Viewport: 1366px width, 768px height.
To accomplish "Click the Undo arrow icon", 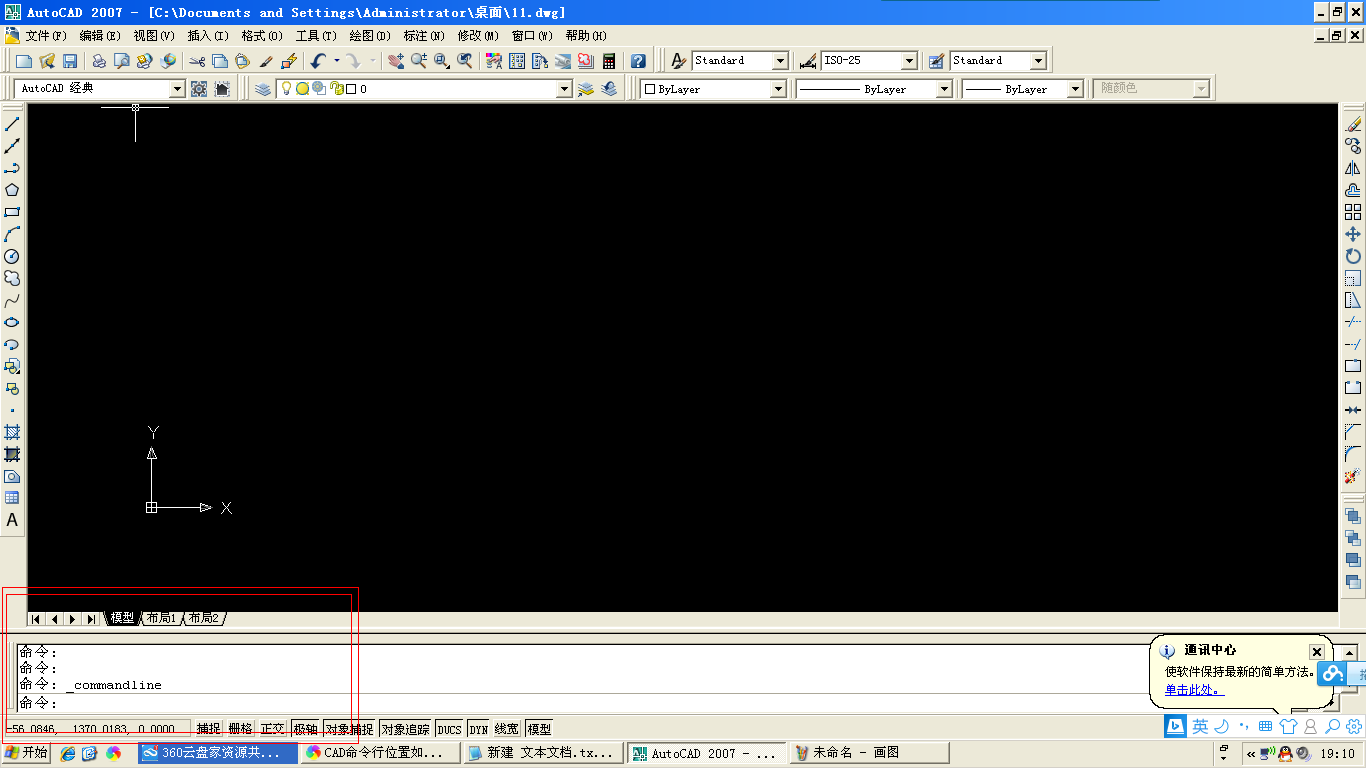I will coord(318,61).
